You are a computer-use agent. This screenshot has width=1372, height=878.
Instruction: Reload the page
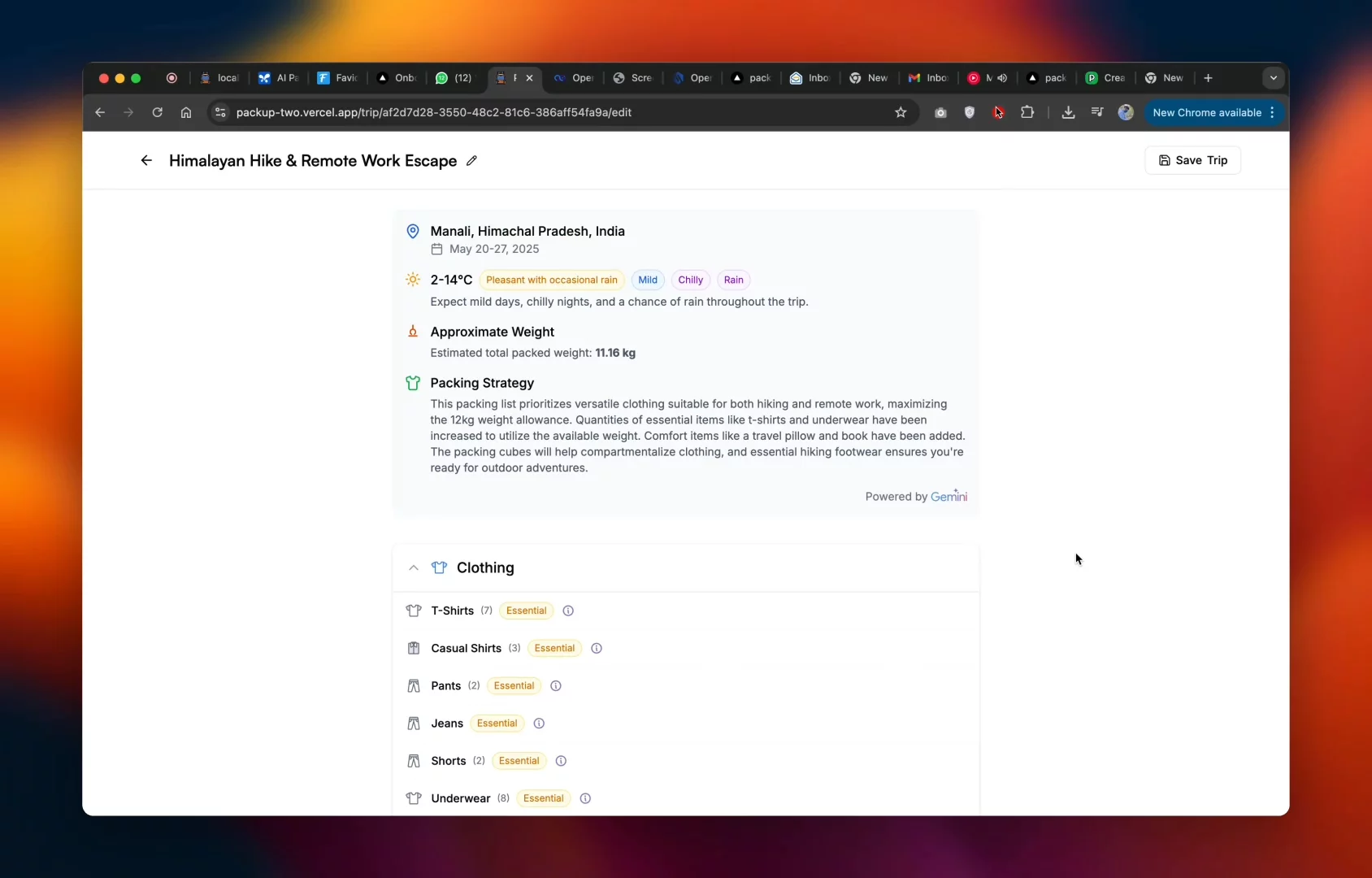tap(158, 113)
